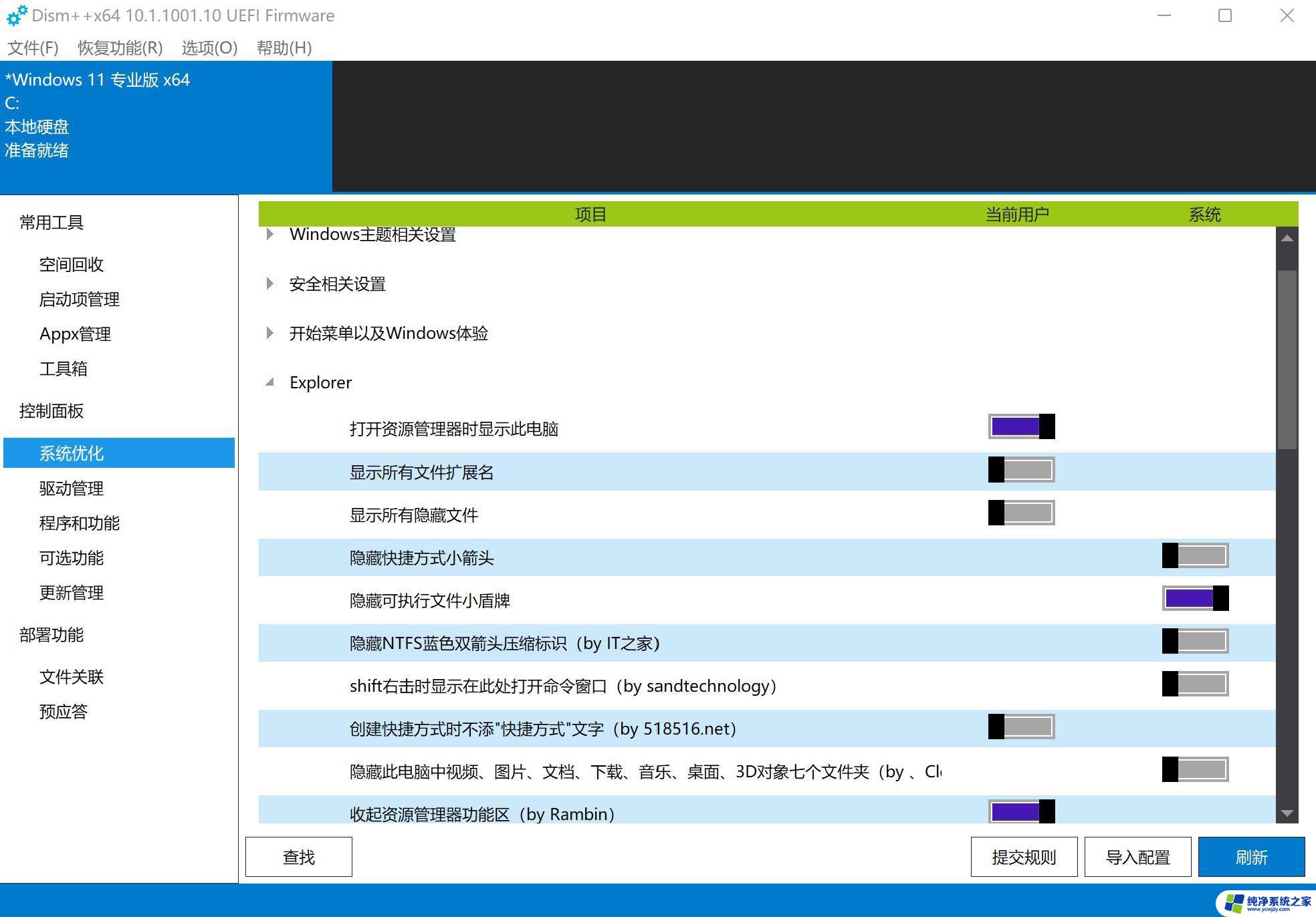1316x917 pixels.
Task: Open the 帮助(H) menu
Action: click(284, 47)
